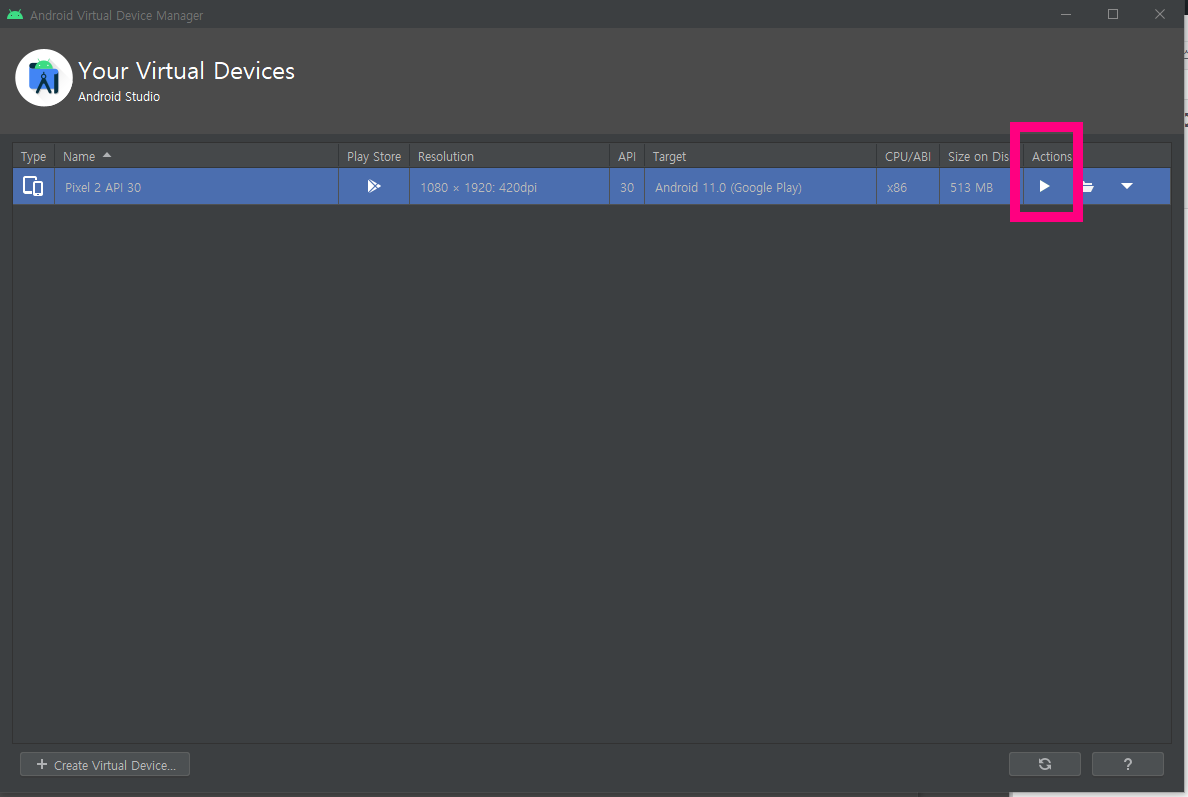Refresh the virtual devices list
The width and height of the screenshot is (1188, 797).
(x=1045, y=764)
